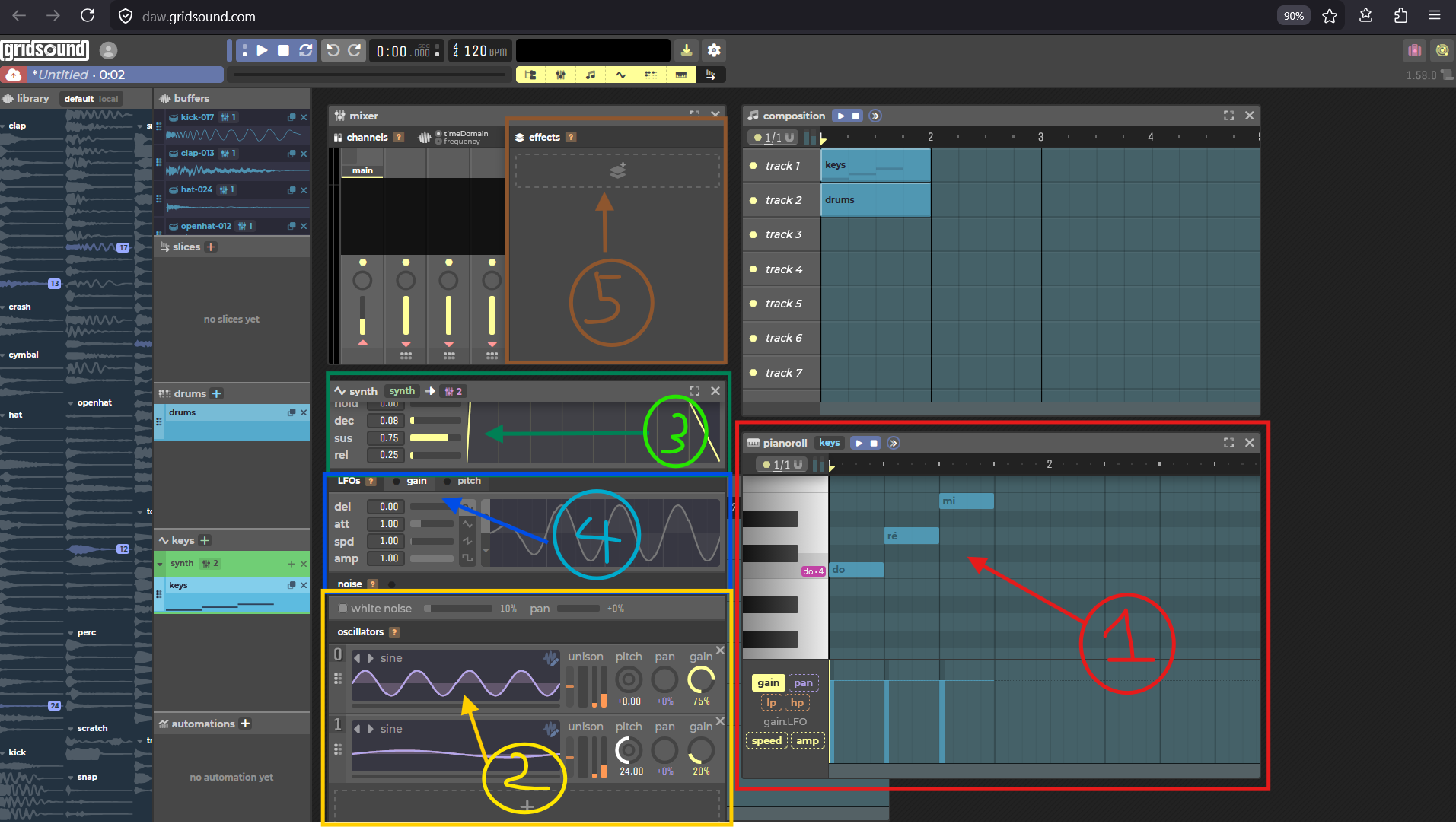Click the undo arrow icon

coord(332,50)
